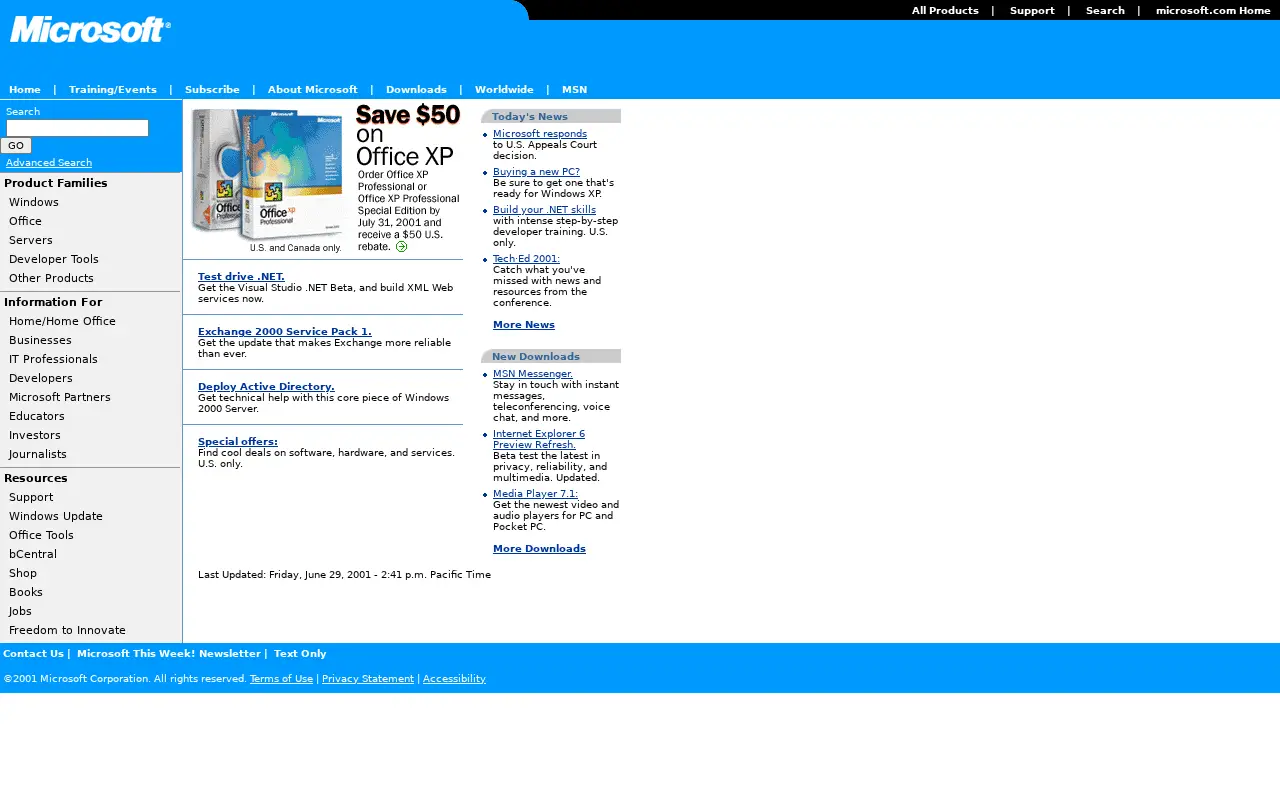Click More News link
This screenshot has width=1280, height=800.
(524, 325)
